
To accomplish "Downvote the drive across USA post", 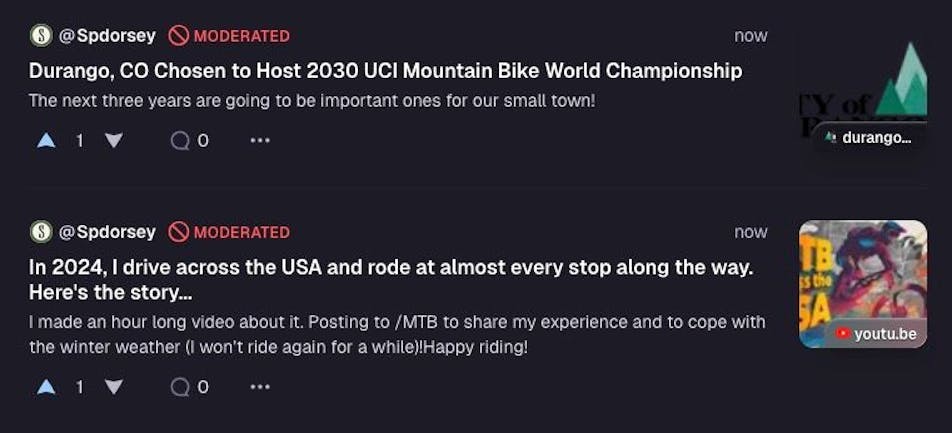I will (114, 387).
